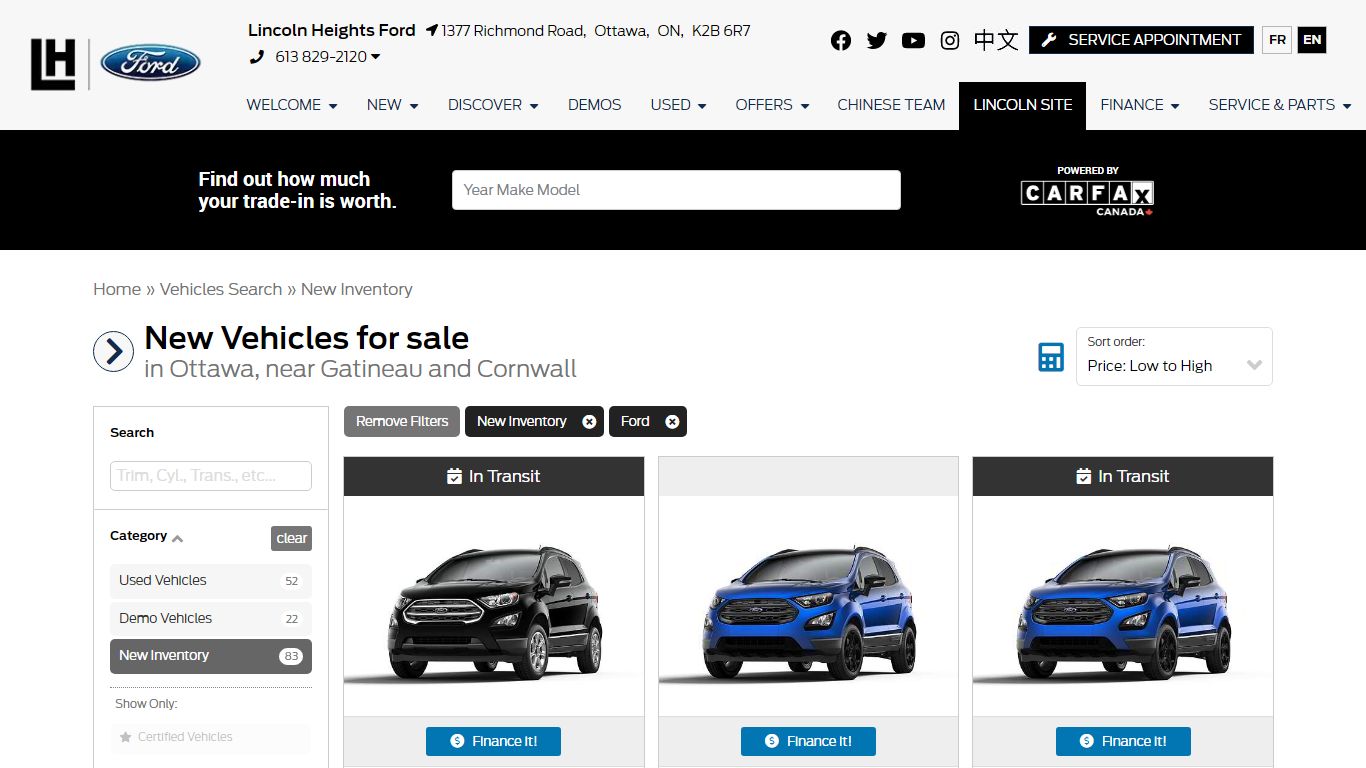The image size is (1366, 768).
Task: Open the Discover menu
Action: tap(493, 104)
